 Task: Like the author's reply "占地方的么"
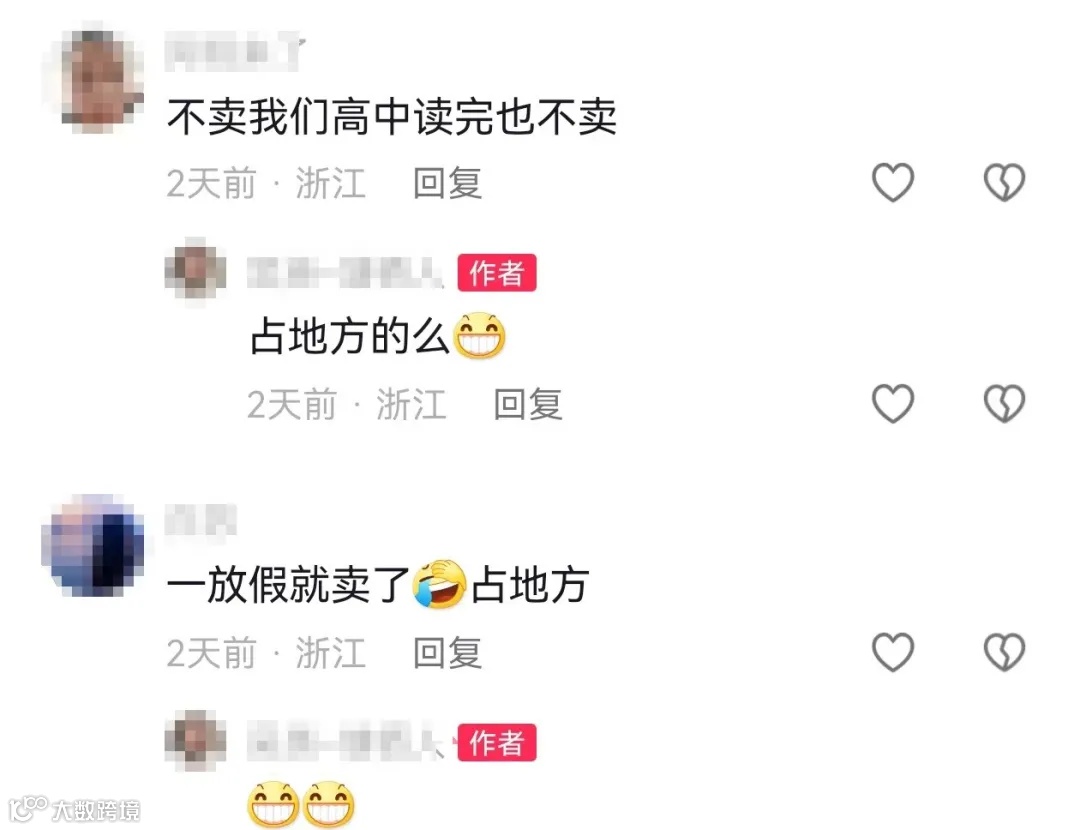[x=893, y=404]
